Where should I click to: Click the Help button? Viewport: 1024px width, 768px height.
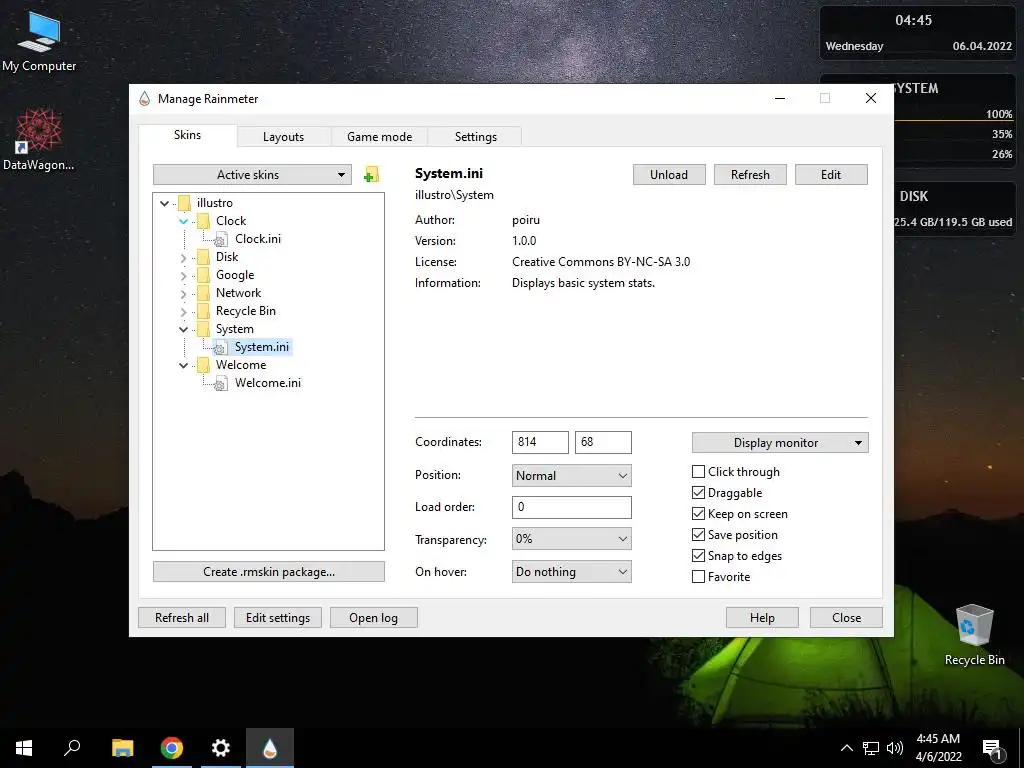tap(762, 617)
